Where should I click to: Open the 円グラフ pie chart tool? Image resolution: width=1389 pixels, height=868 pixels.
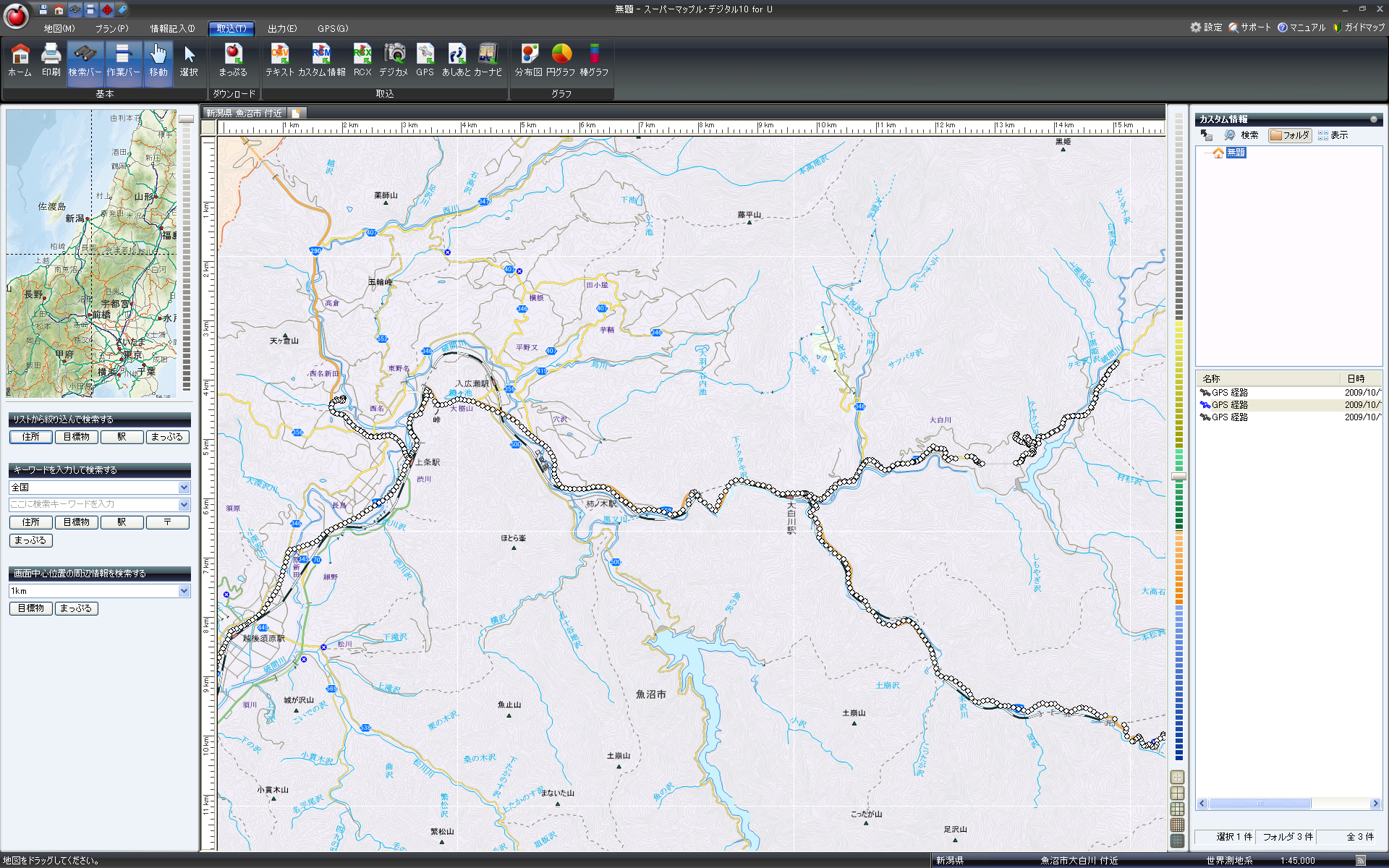(561, 59)
